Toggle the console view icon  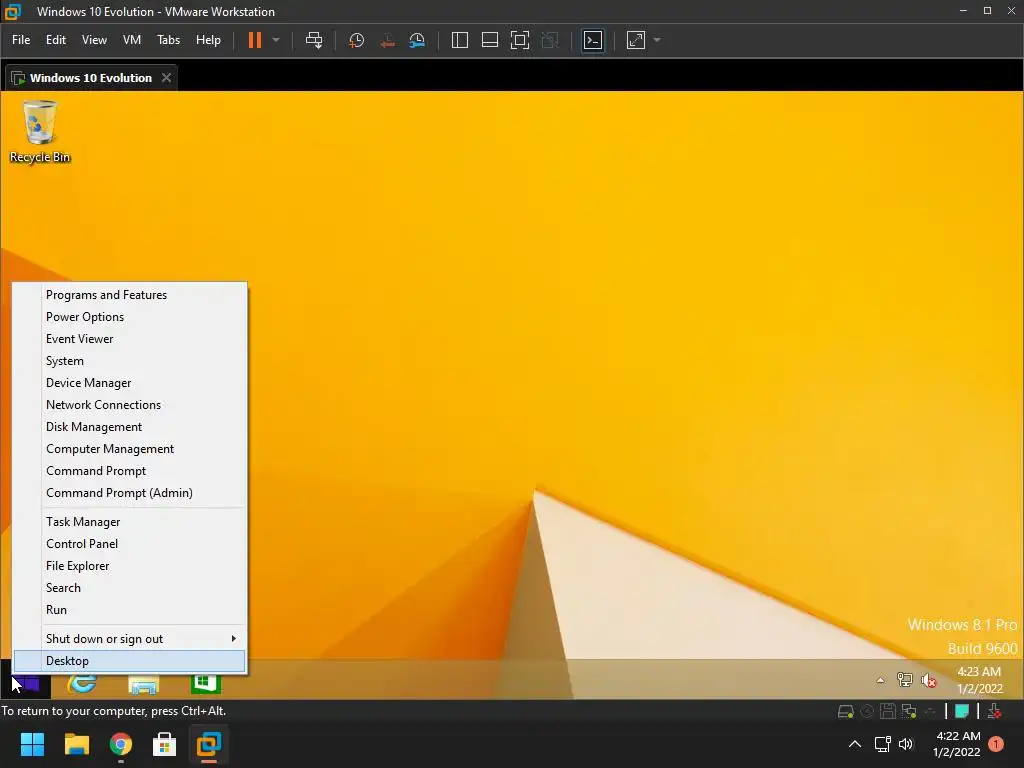pyautogui.click(x=593, y=40)
